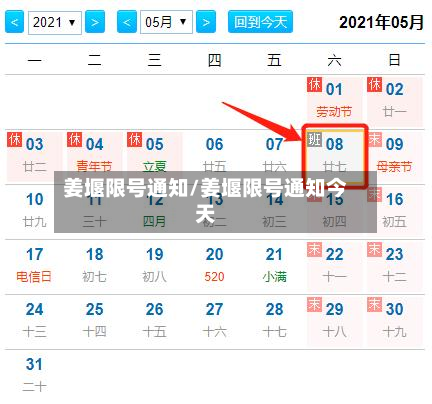Open the 2021 year dropdown
Viewport: 432px width, 404px height.
55,22
